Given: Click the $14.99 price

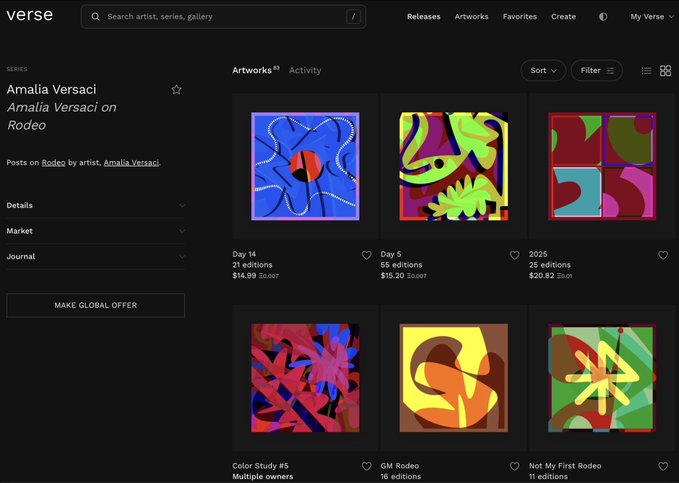Looking at the screenshot, I should tap(244, 276).
